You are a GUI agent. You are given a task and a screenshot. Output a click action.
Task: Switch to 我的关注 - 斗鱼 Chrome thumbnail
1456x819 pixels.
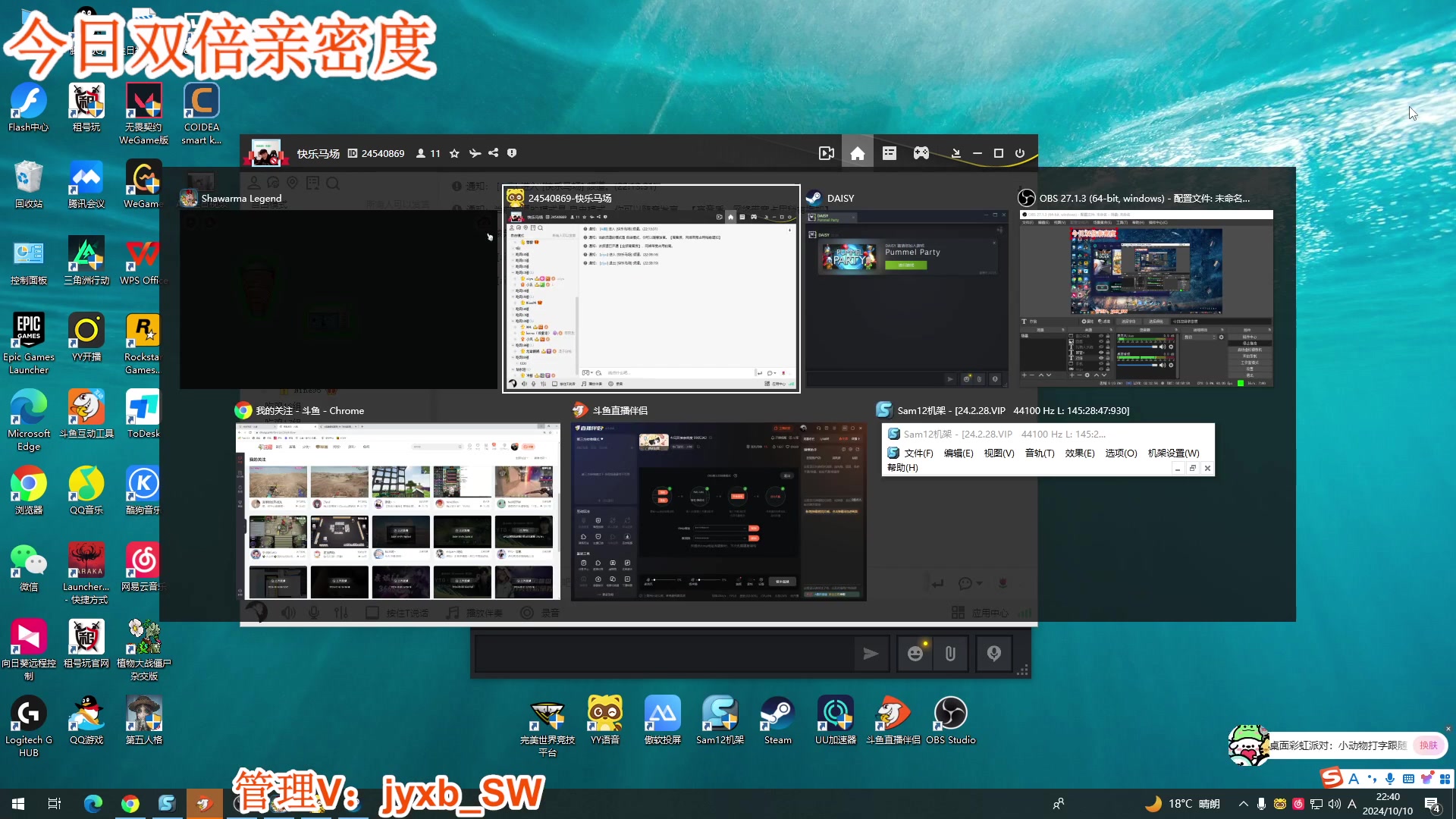tap(398, 512)
